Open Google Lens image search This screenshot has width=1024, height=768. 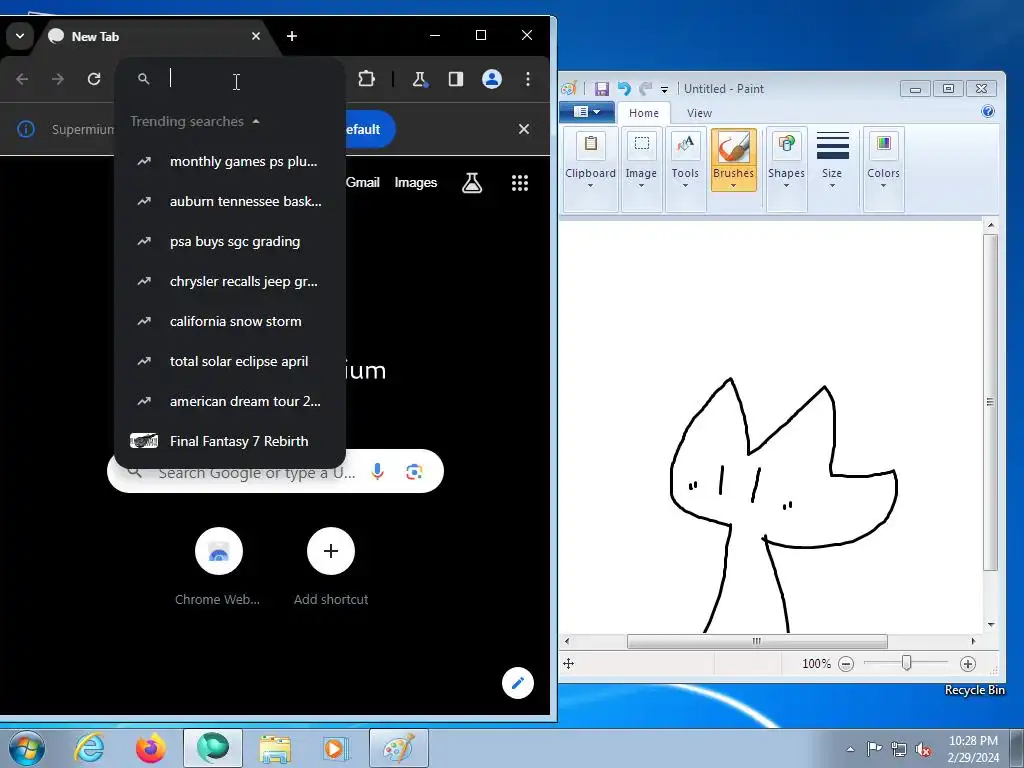414,472
